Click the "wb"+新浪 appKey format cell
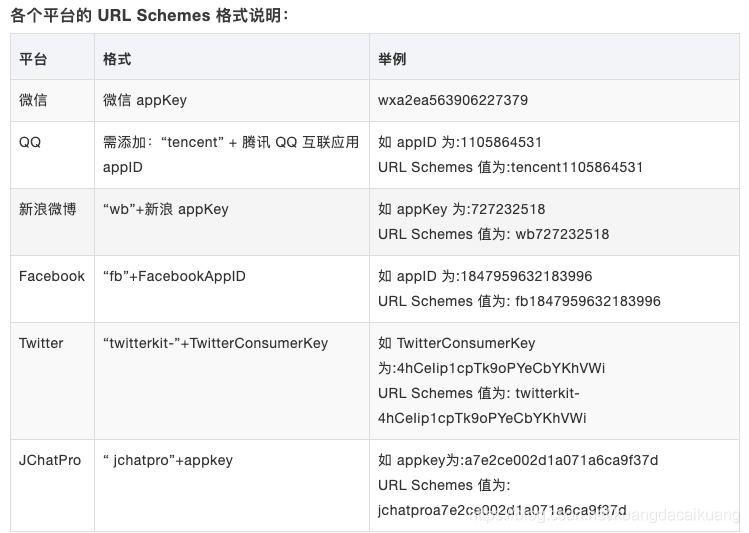 point(166,209)
